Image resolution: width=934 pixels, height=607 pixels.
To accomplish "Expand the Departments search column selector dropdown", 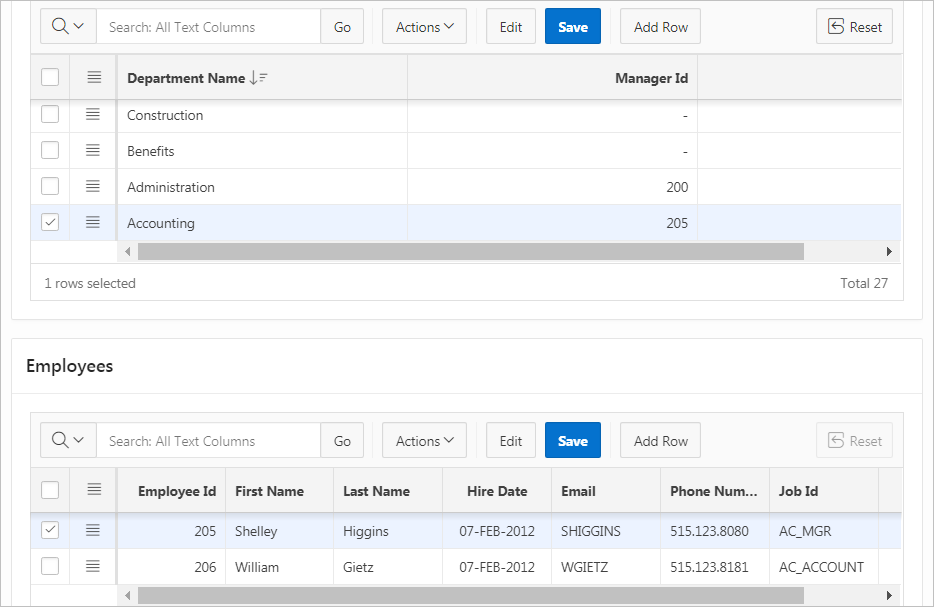I will click(68, 27).
